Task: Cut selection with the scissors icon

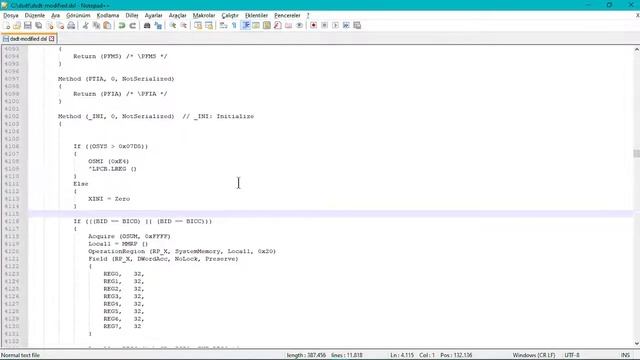Action: click(86, 25)
